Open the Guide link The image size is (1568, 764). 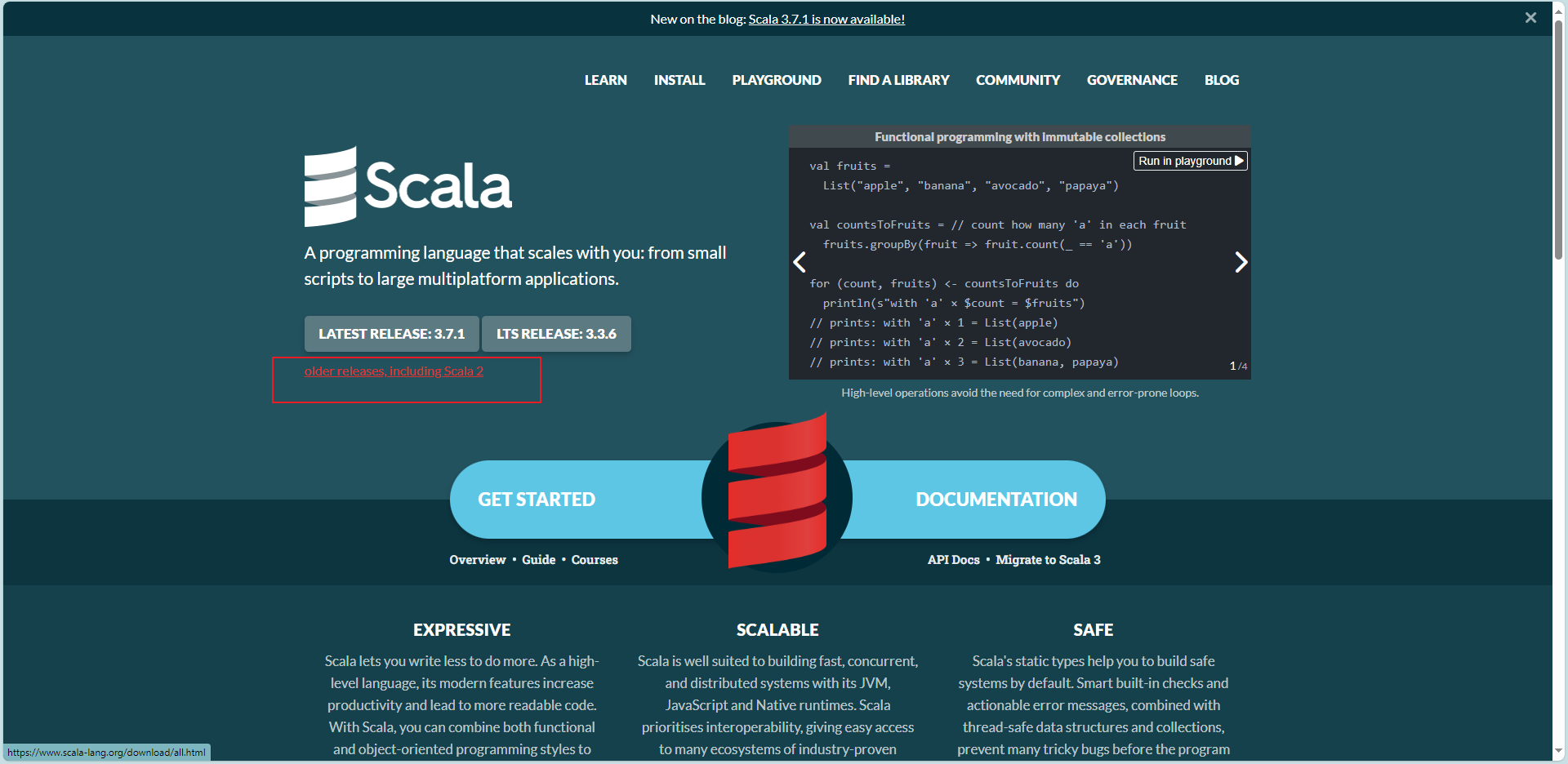tap(539, 560)
